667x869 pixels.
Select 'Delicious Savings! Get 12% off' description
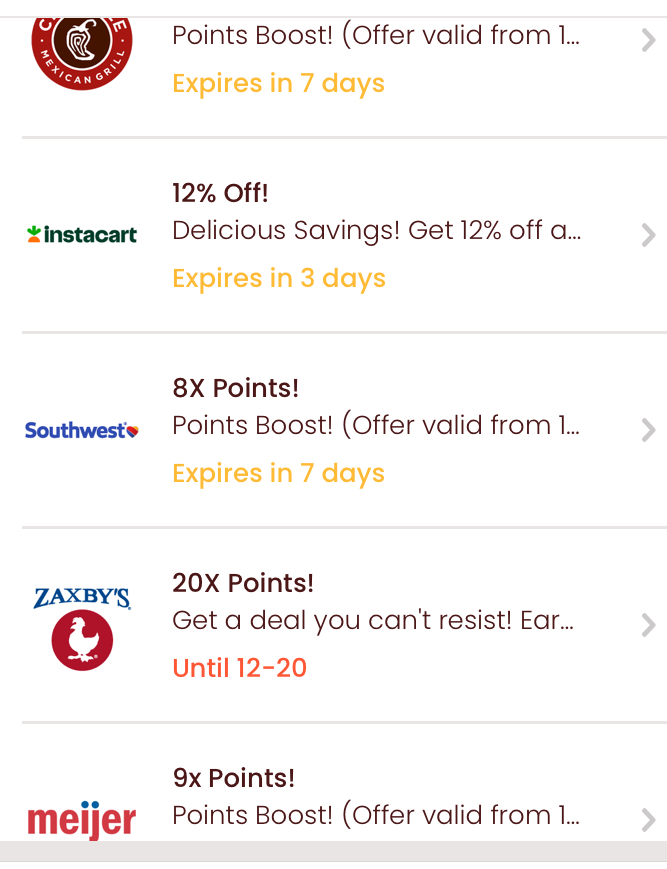coord(376,231)
